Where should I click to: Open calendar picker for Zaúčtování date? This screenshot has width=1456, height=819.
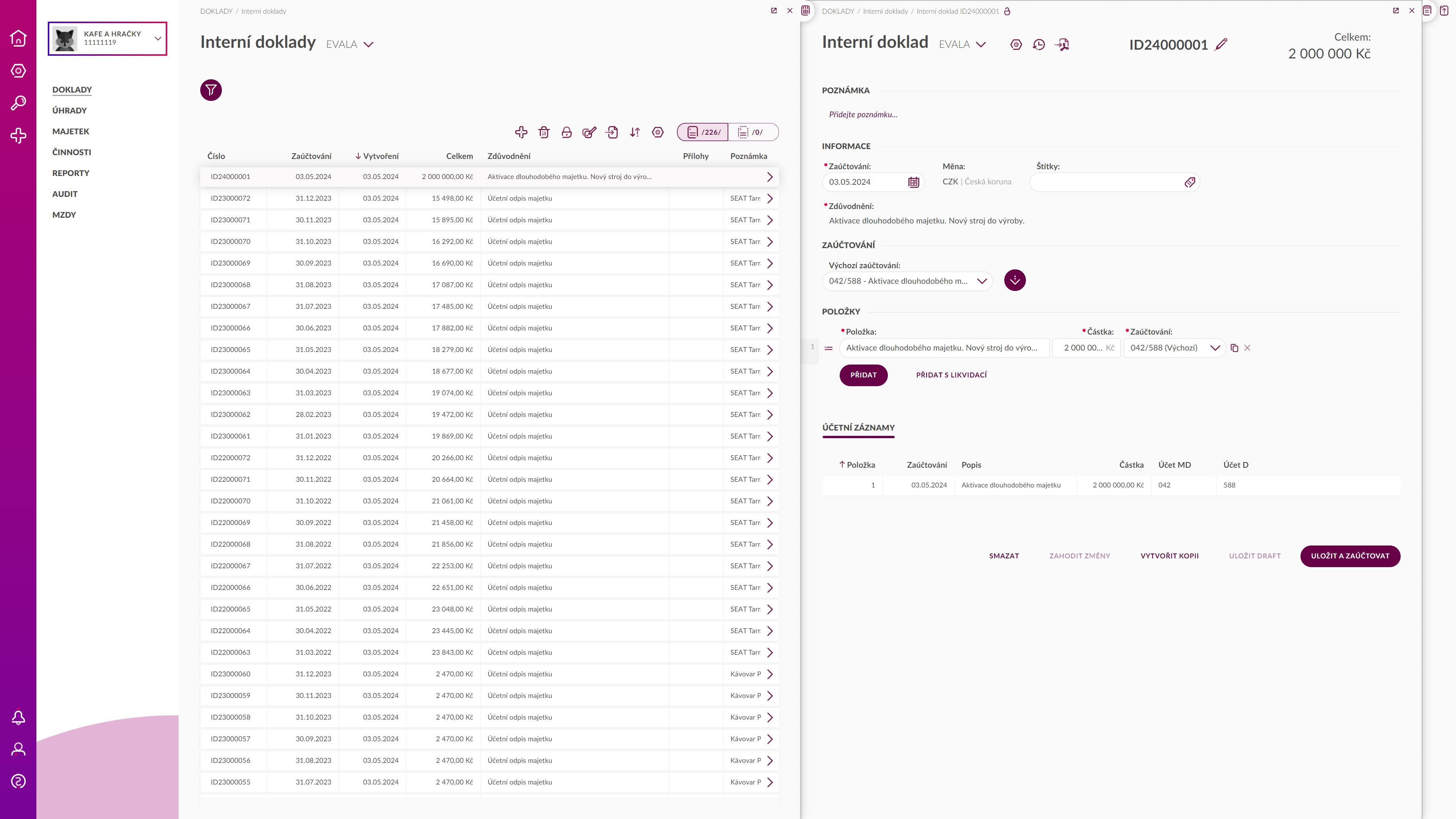913,182
